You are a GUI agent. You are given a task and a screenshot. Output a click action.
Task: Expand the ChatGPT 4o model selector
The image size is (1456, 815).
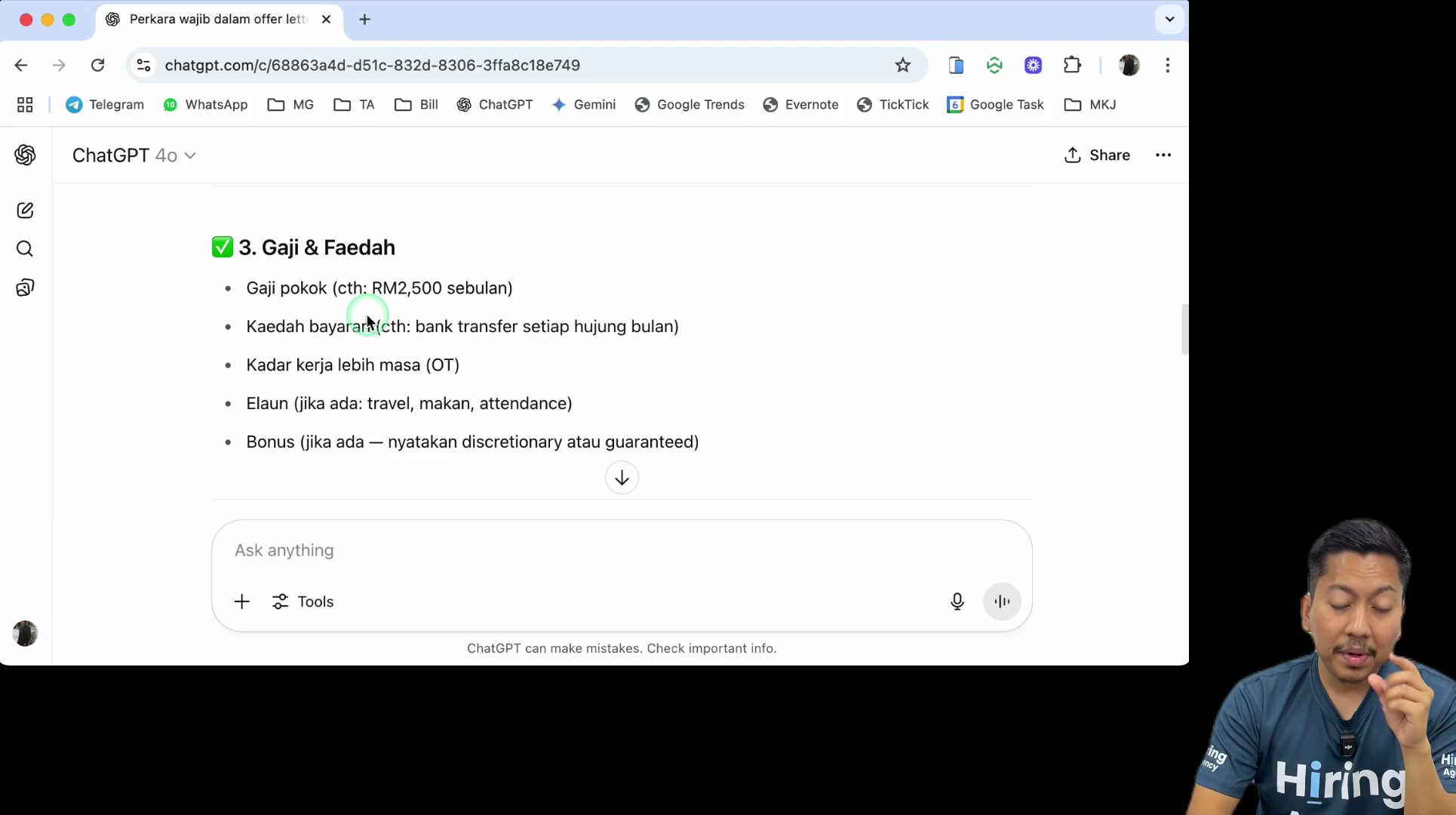[134, 155]
